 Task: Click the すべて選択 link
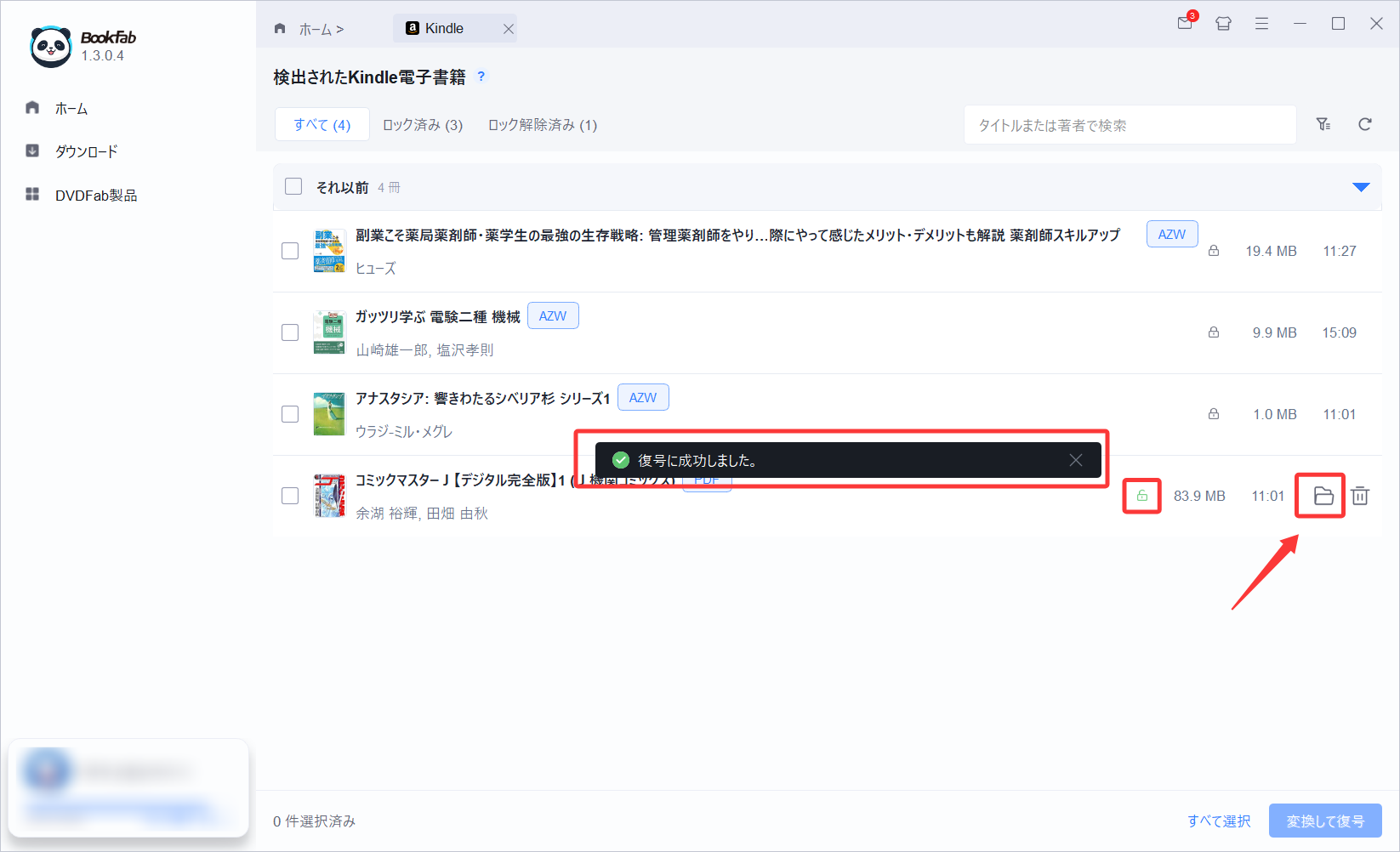point(1219,821)
